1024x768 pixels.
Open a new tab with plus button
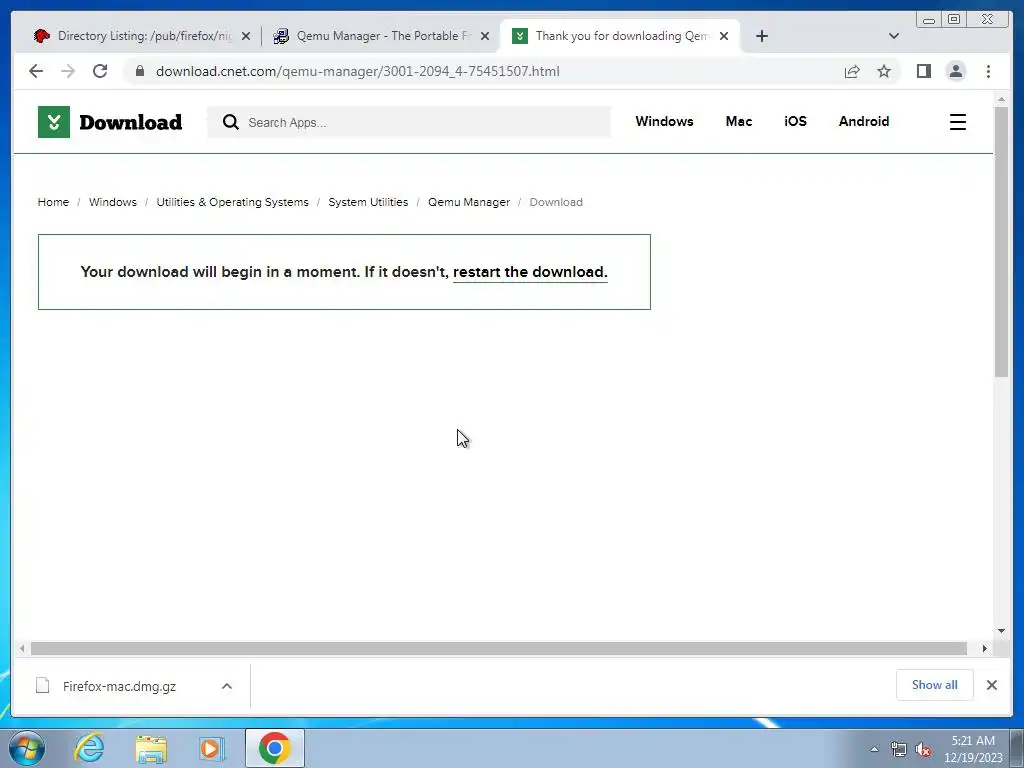click(761, 36)
